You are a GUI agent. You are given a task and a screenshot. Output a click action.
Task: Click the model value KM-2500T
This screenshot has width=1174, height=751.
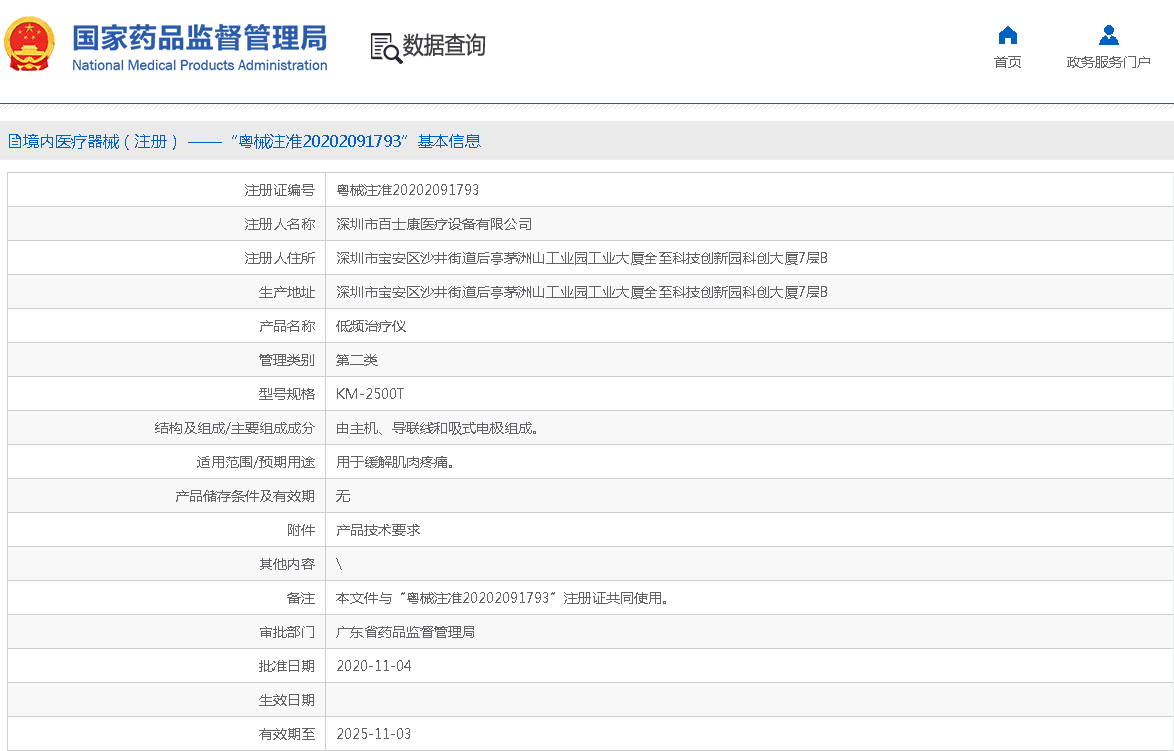point(370,394)
